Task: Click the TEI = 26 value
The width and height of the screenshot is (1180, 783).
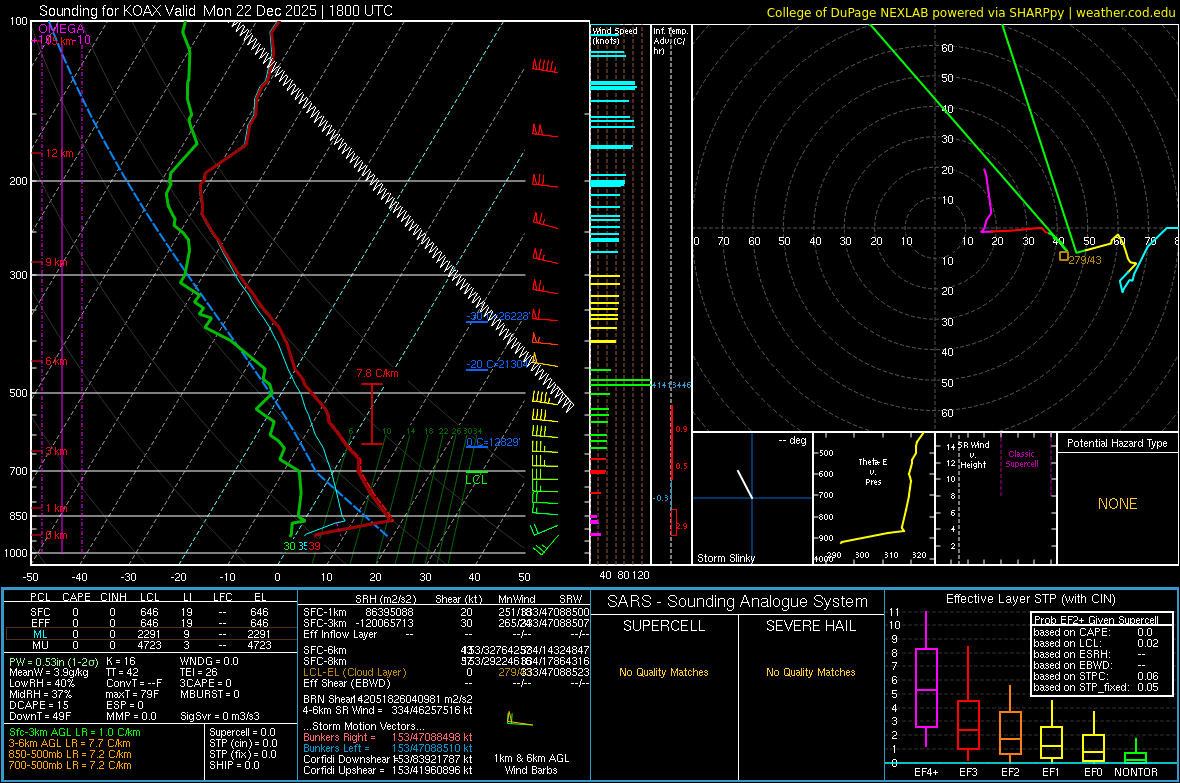Action: click(x=199, y=672)
